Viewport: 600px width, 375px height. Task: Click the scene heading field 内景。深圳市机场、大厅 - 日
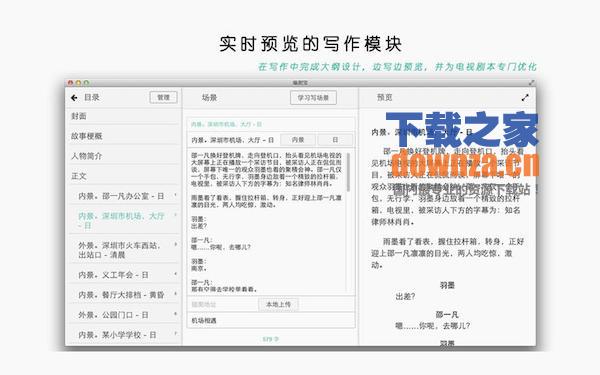click(x=233, y=140)
